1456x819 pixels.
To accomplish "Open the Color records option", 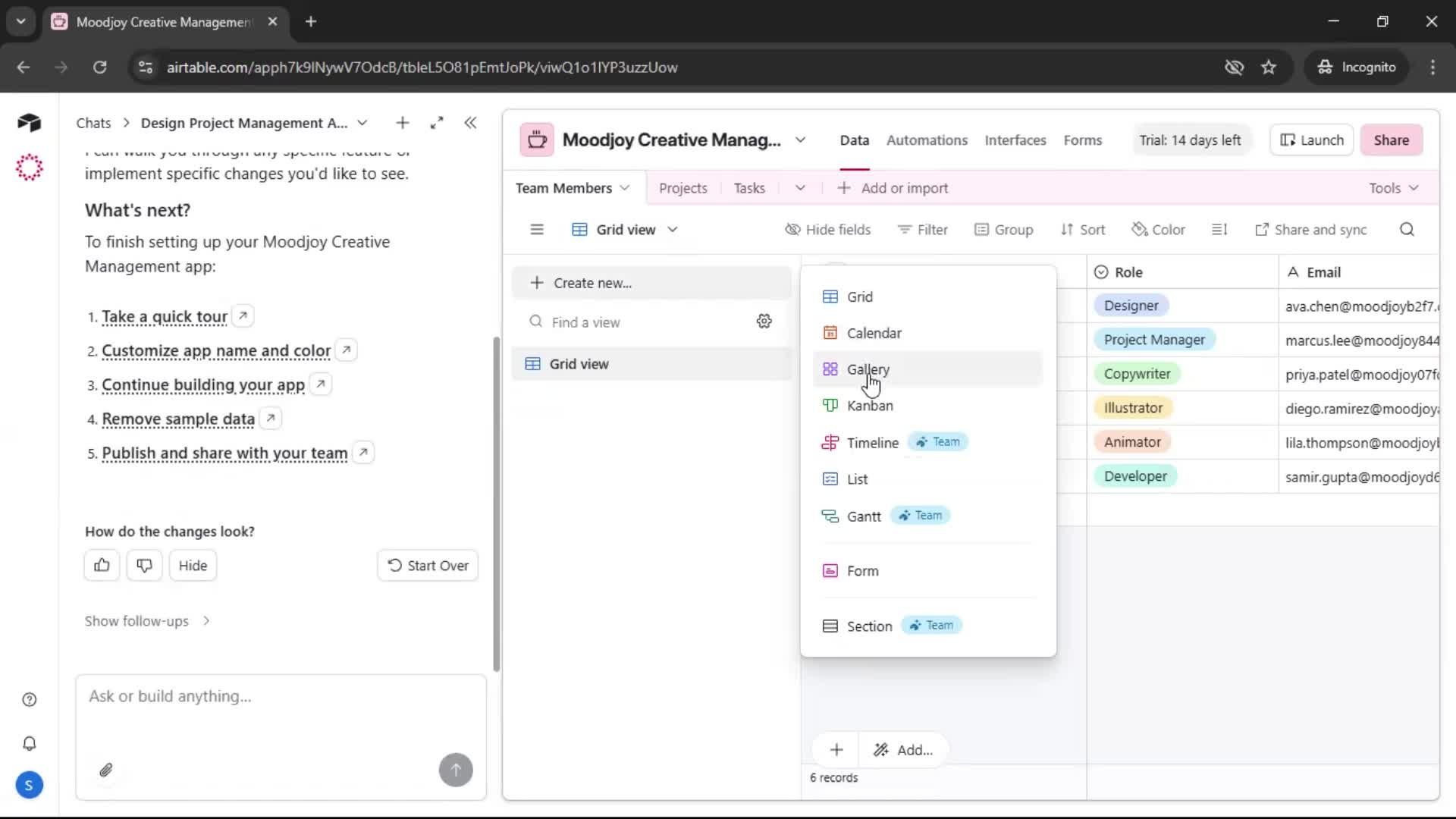I will (x=1158, y=230).
